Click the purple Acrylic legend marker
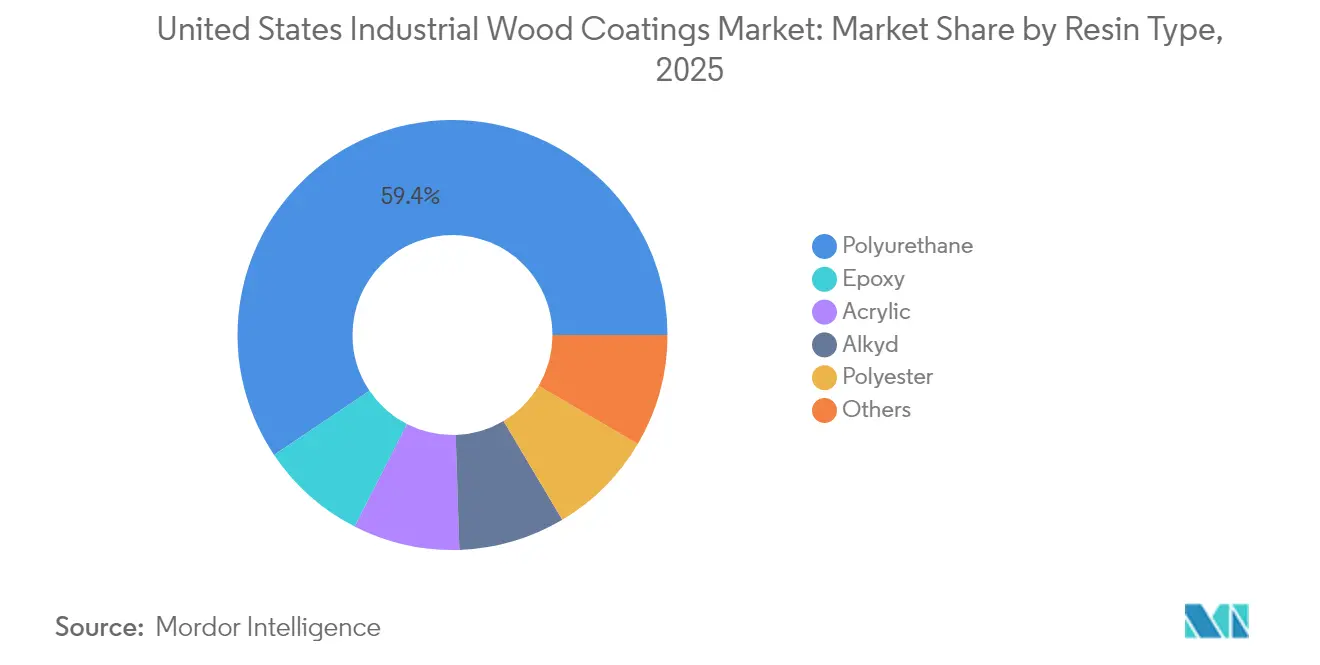This screenshot has width=1320, height=665. 823,311
